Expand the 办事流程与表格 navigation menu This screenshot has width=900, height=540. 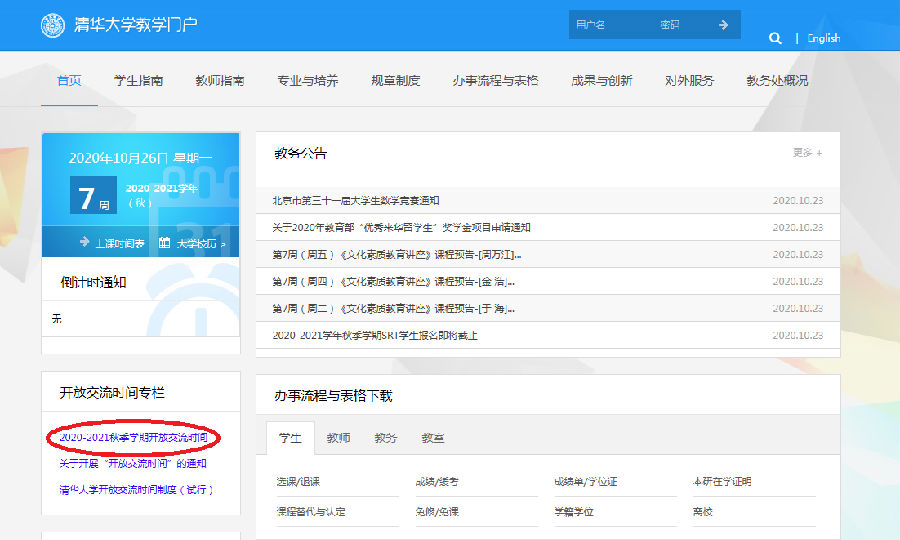[x=494, y=81]
